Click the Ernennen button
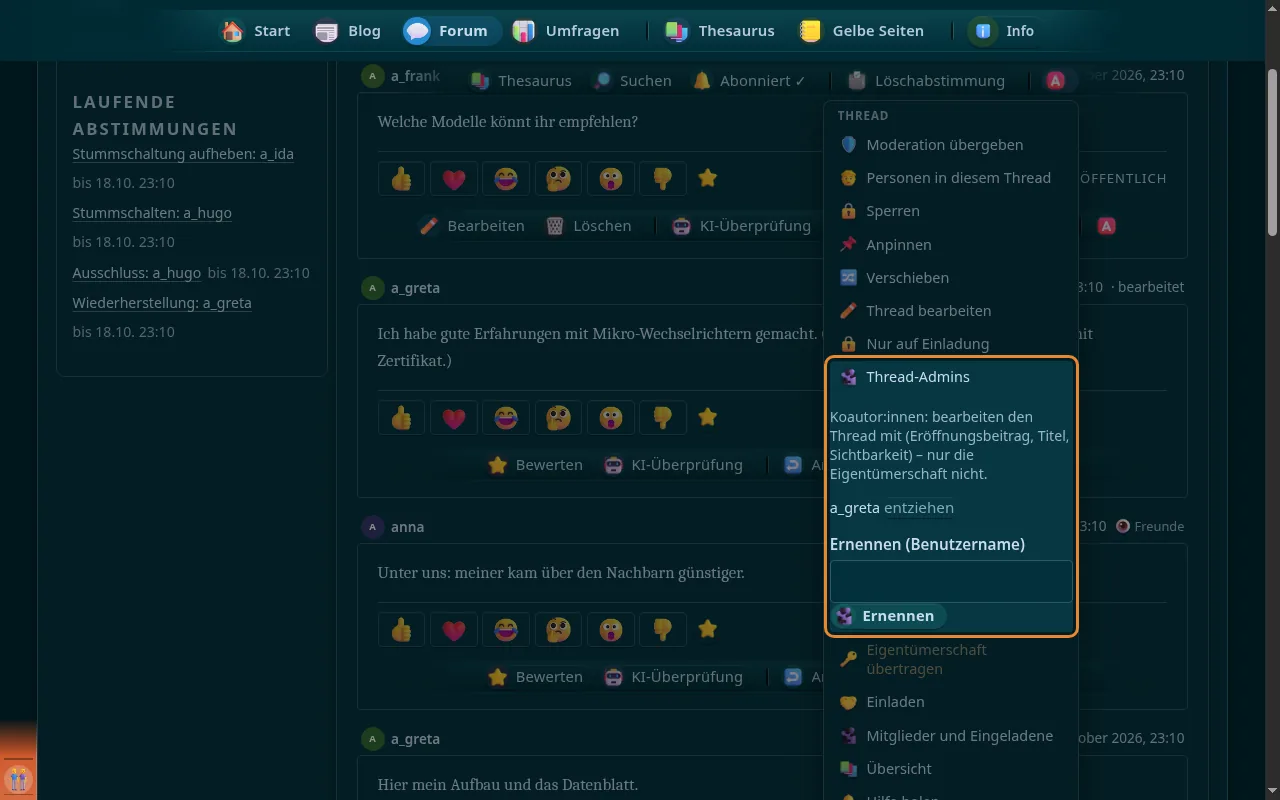This screenshot has height=800, width=1280. pos(888,616)
